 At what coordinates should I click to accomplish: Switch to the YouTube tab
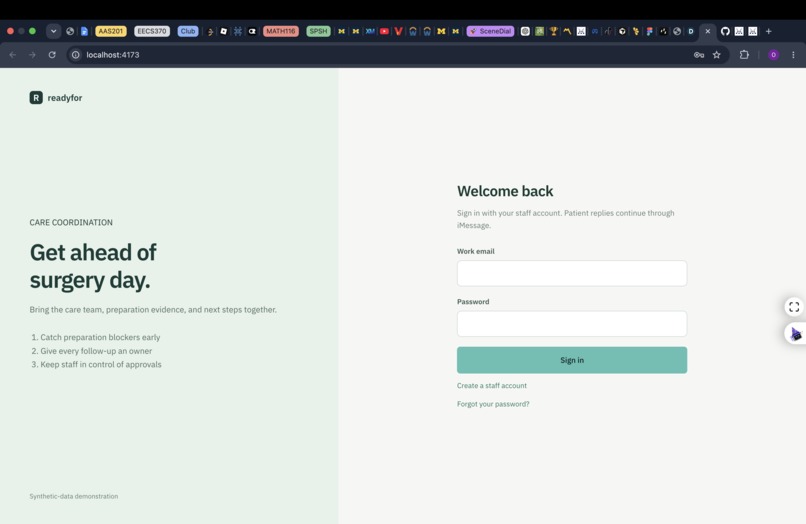click(x=384, y=31)
